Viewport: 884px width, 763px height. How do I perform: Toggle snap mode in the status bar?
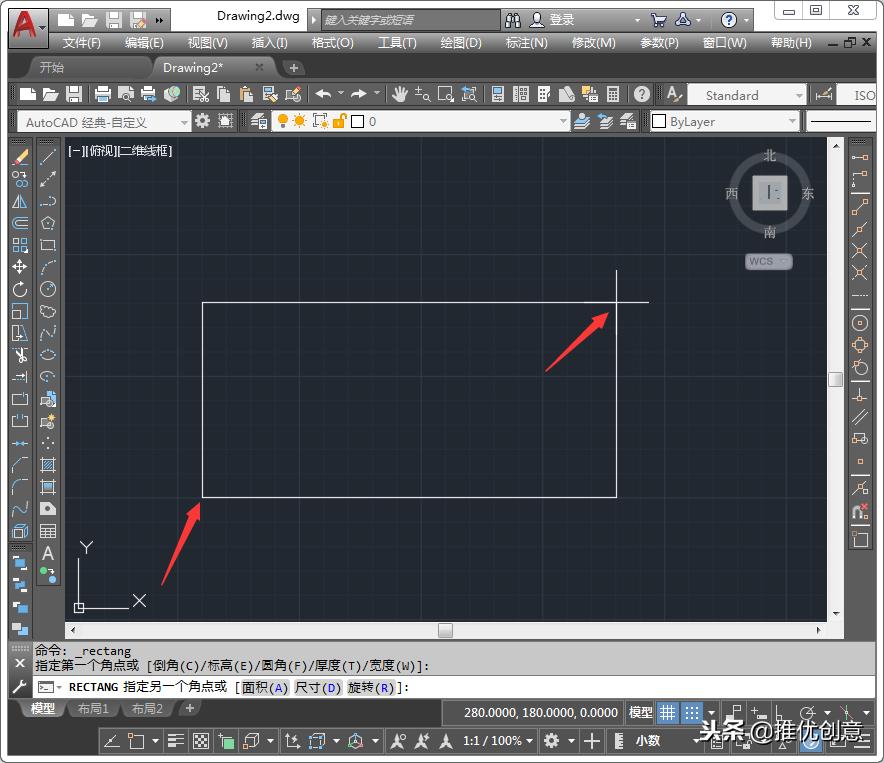coord(691,712)
